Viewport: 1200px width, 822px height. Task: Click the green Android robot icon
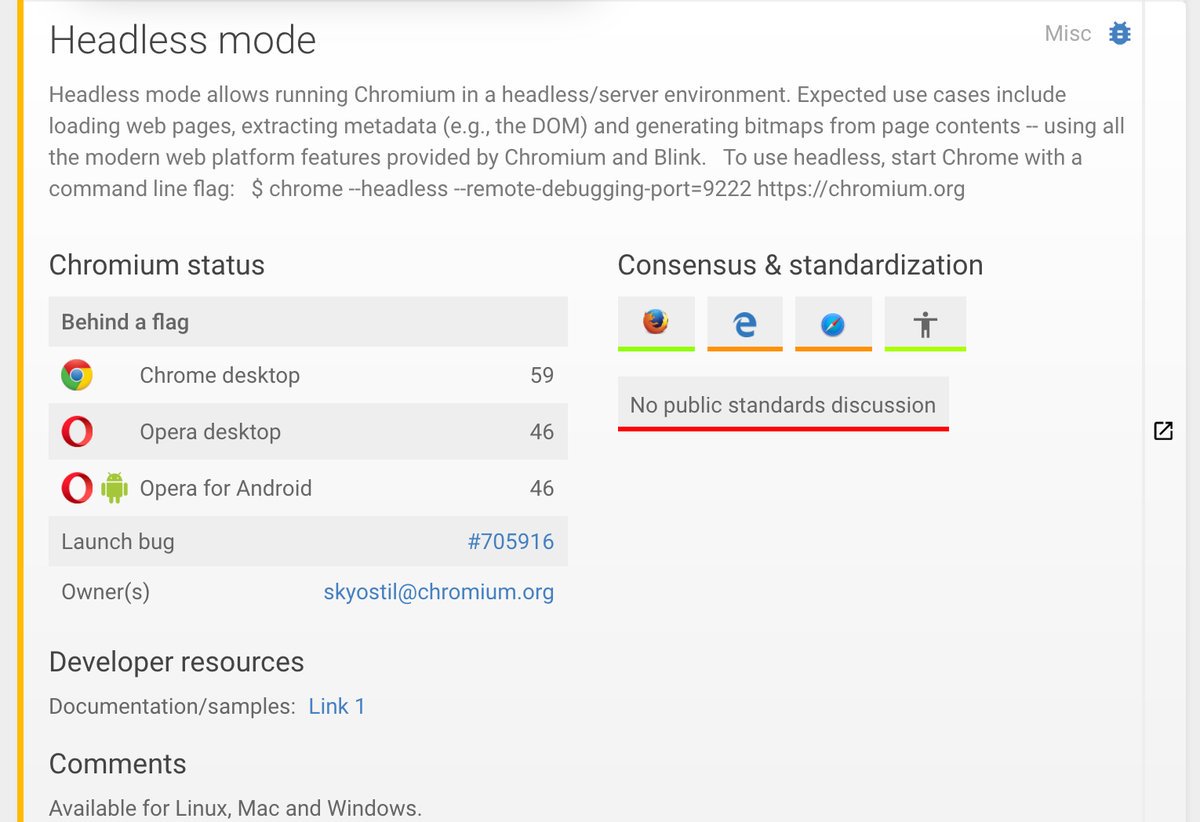tap(114, 488)
